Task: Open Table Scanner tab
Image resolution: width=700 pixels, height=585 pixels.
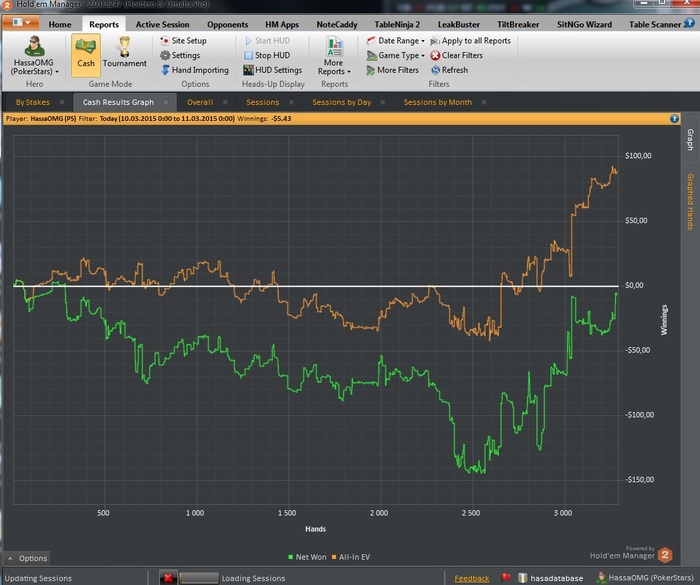Action: pos(654,25)
